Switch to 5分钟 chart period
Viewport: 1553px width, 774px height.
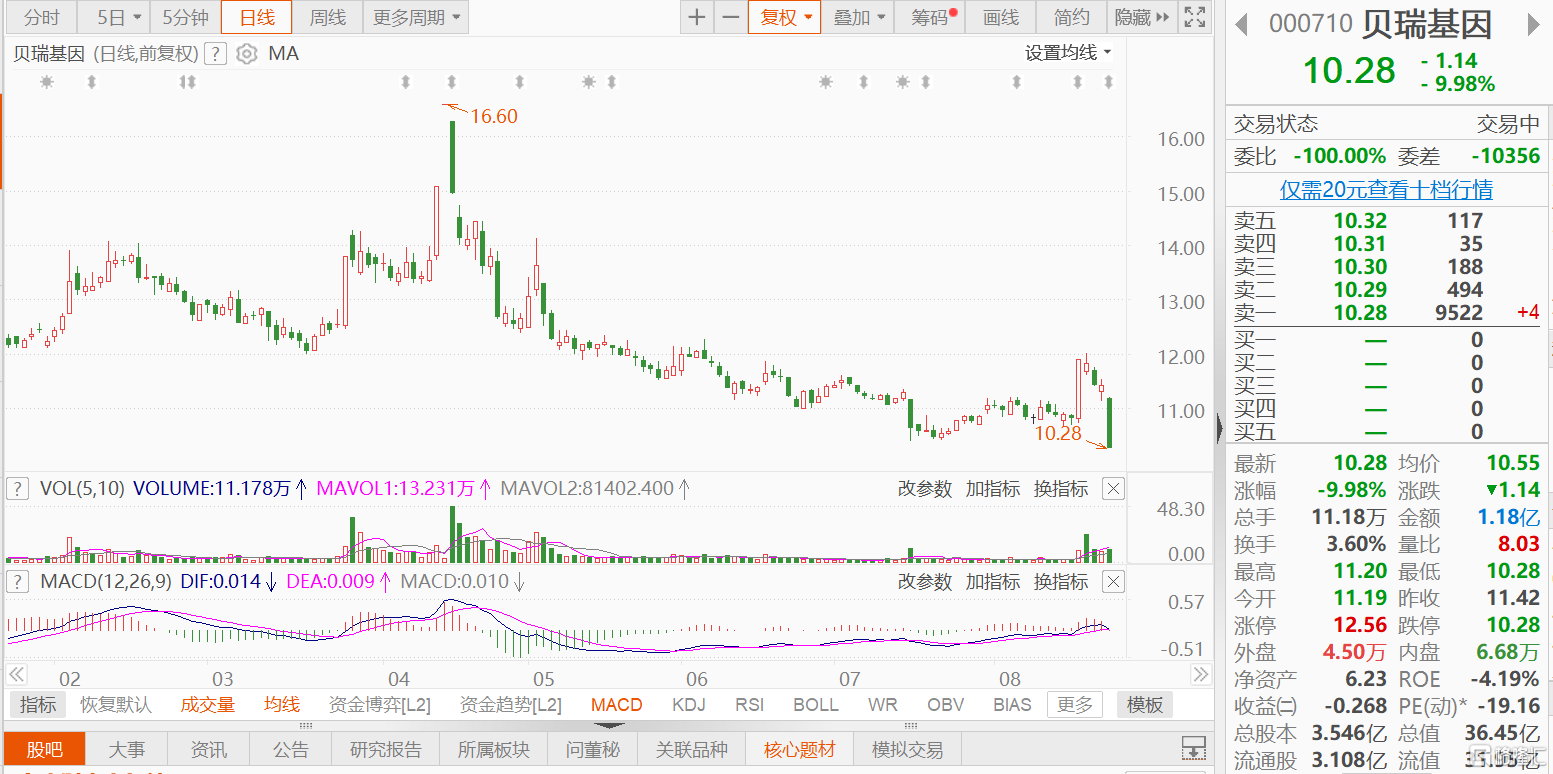pyautogui.click(x=185, y=17)
